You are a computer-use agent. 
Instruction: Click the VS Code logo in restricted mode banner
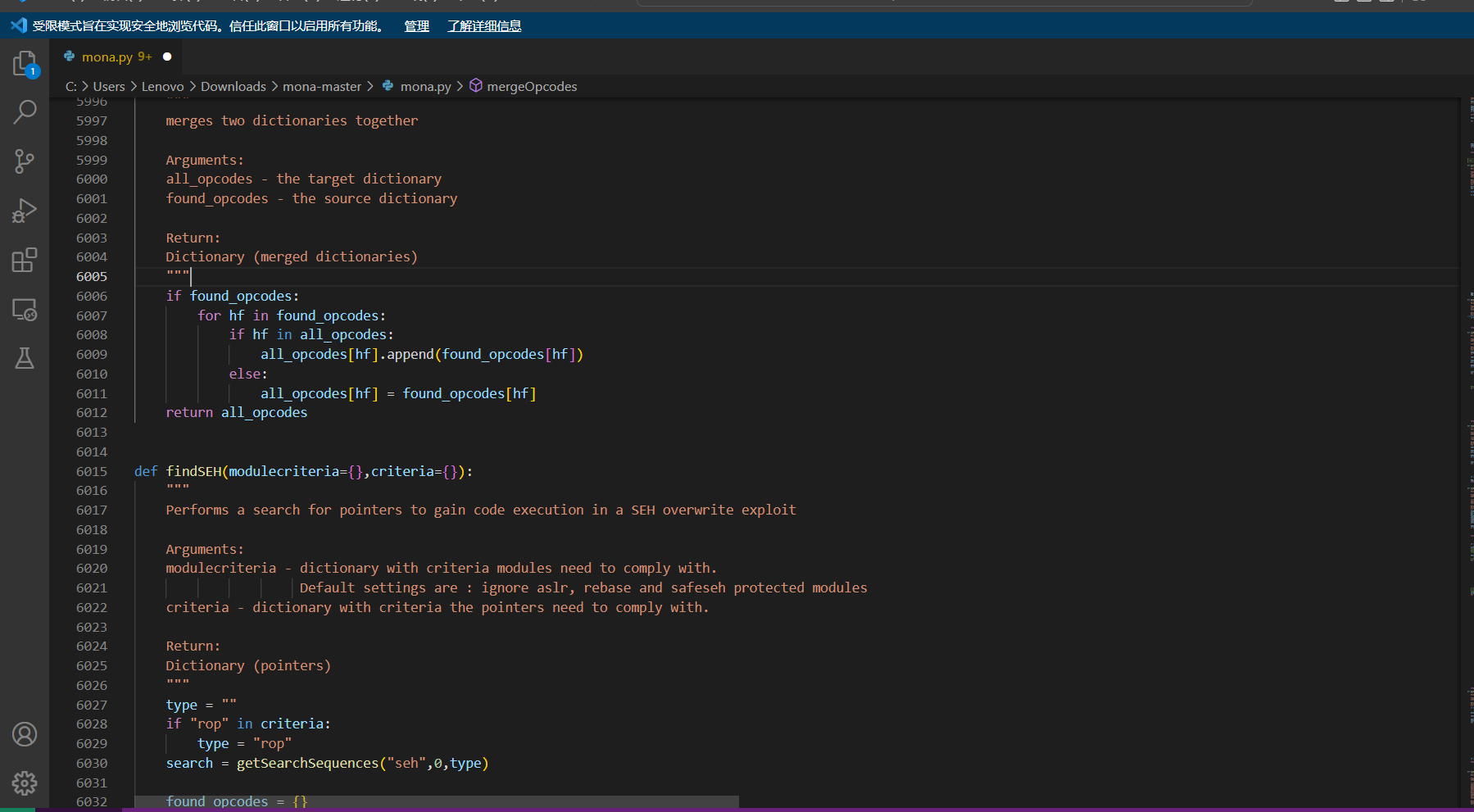18,25
